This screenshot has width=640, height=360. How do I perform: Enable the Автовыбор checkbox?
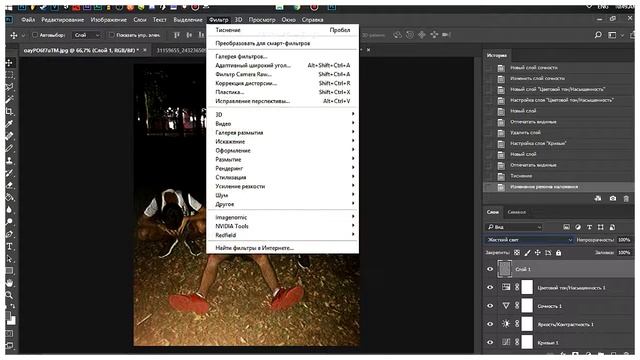(x=35, y=35)
